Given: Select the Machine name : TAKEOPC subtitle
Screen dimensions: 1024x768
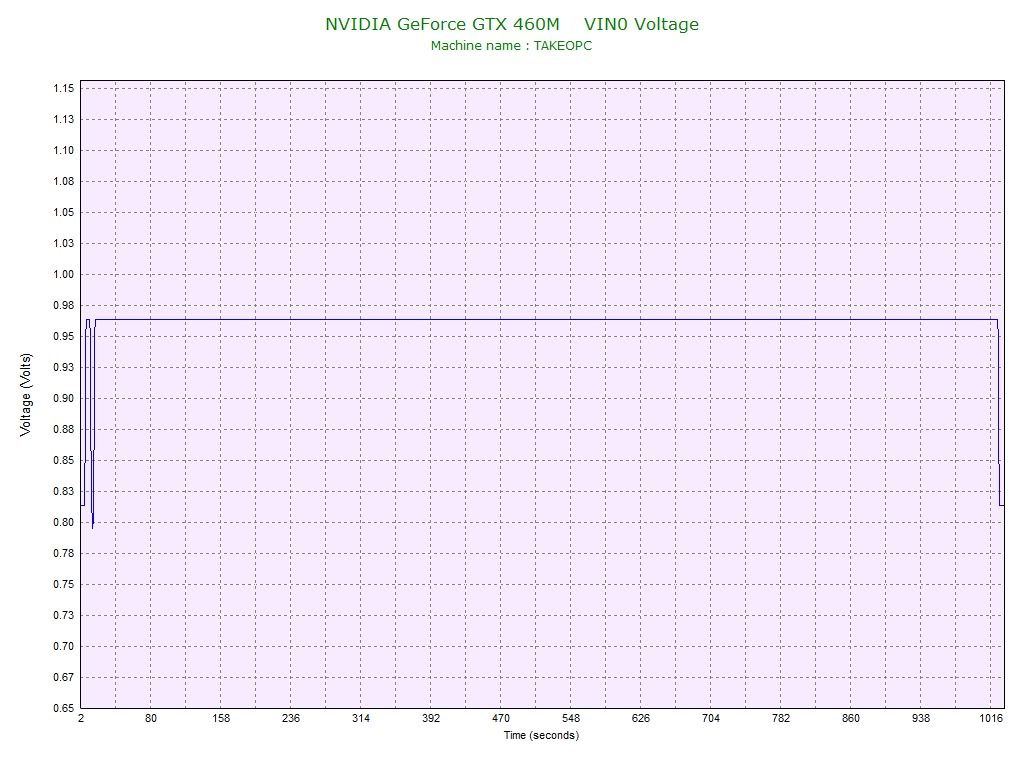Looking at the screenshot, I should pos(511,46).
